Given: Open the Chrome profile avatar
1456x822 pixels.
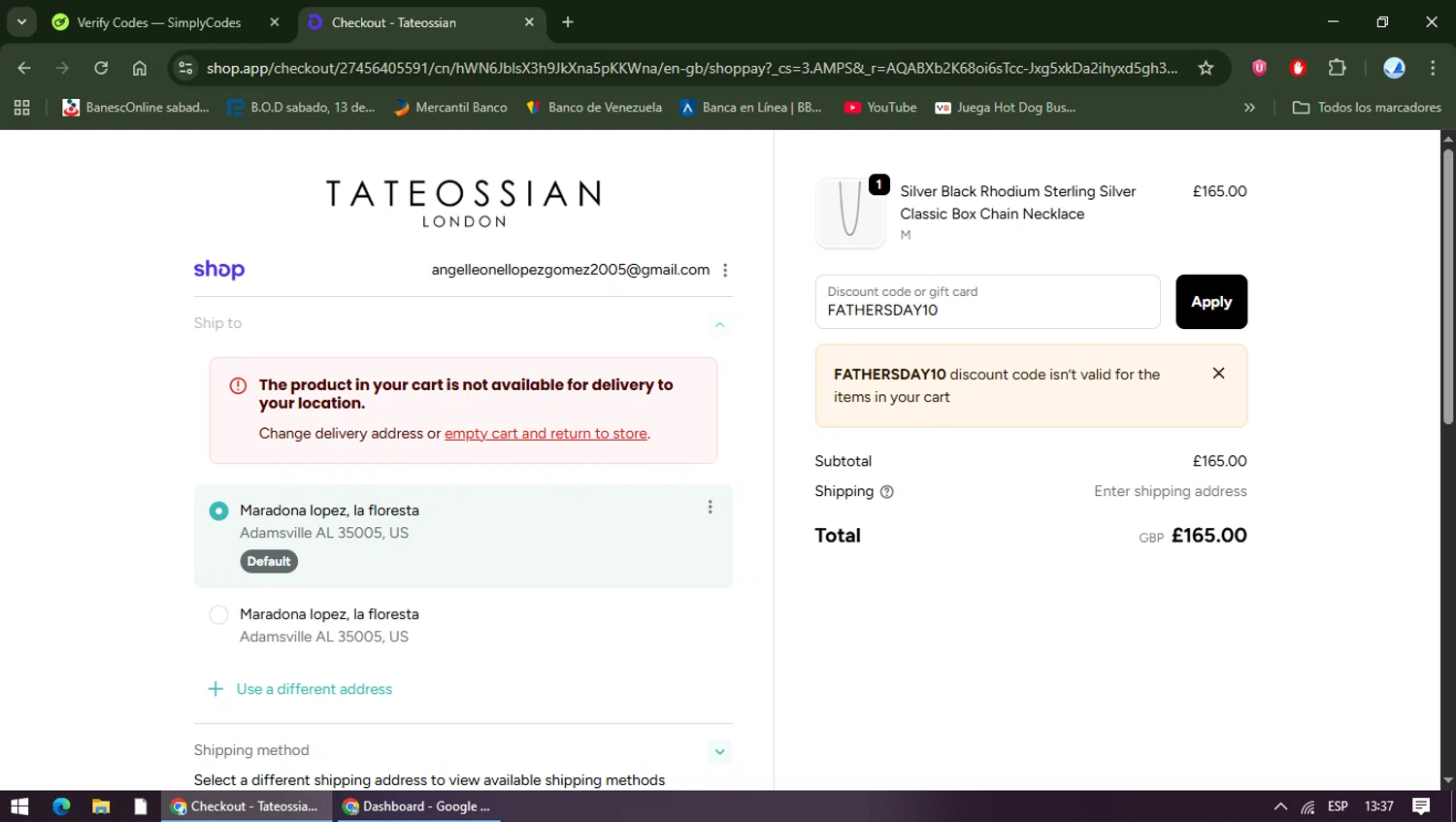Looking at the screenshot, I should coord(1394,68).
